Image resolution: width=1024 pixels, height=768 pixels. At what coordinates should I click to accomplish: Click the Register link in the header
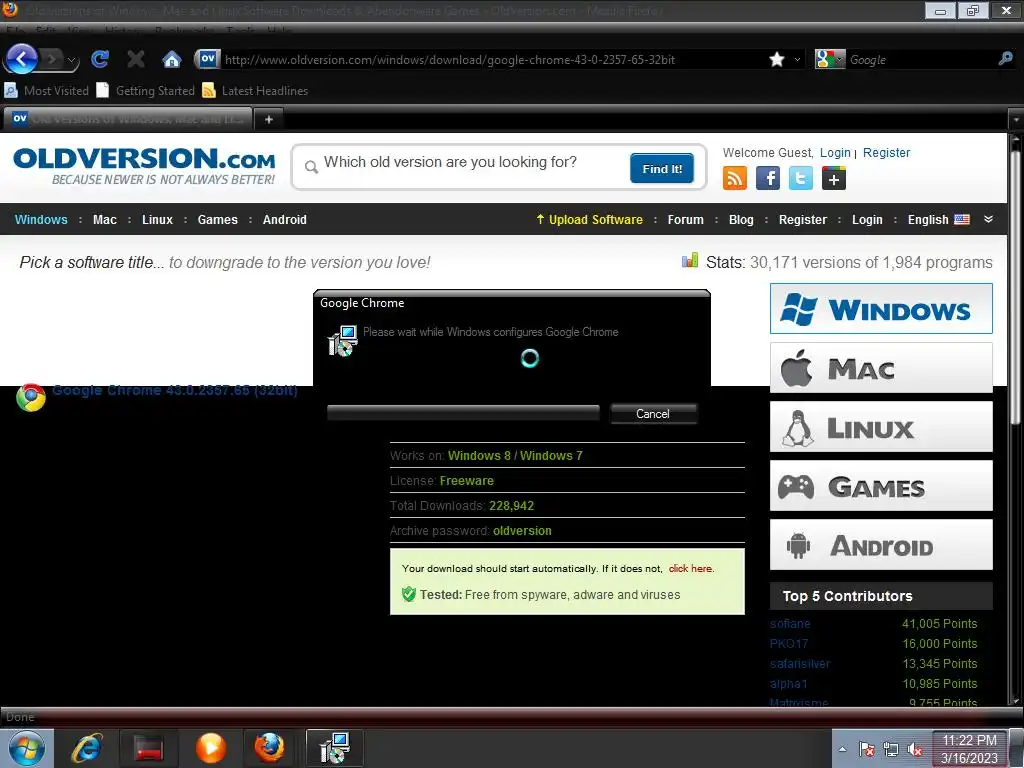coord(886,153)
